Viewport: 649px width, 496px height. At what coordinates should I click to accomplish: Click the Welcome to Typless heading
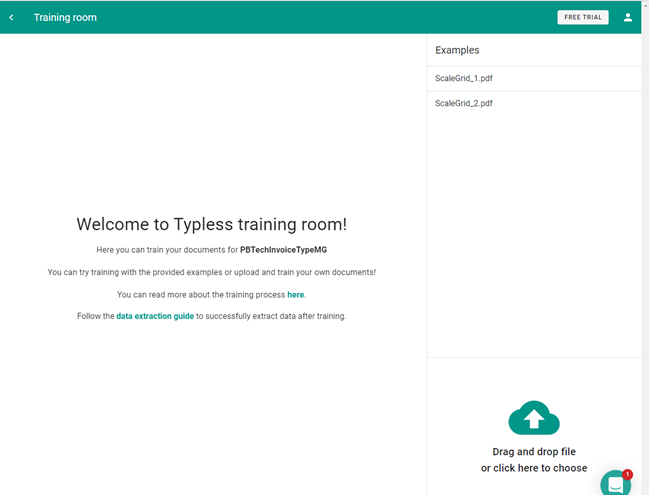click(x=211, y=225)
